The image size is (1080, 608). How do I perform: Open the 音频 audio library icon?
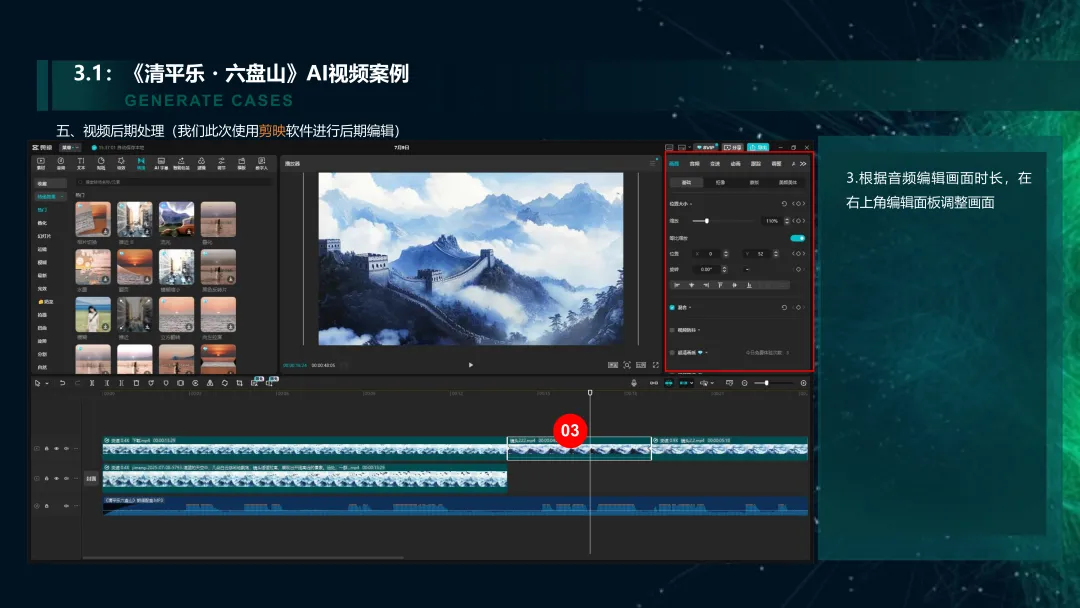point(61,163)
